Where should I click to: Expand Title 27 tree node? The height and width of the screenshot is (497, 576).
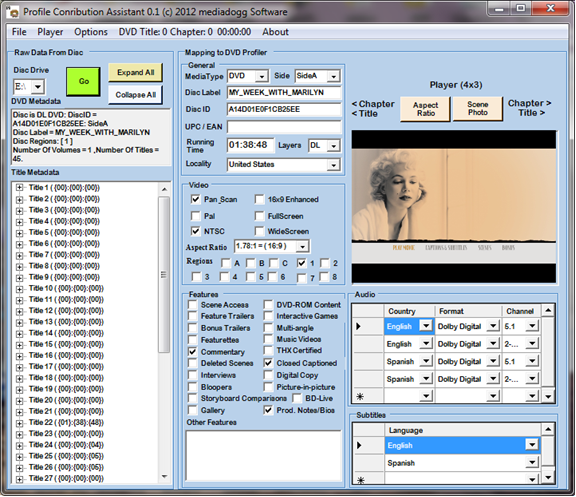click(19, 479)
